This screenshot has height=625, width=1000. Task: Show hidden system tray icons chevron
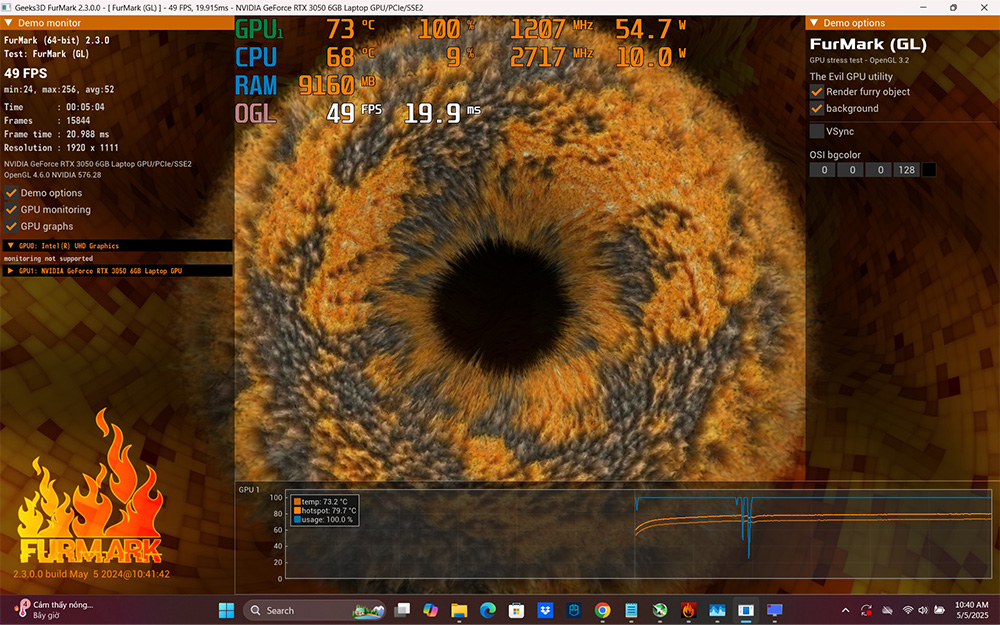846,610
